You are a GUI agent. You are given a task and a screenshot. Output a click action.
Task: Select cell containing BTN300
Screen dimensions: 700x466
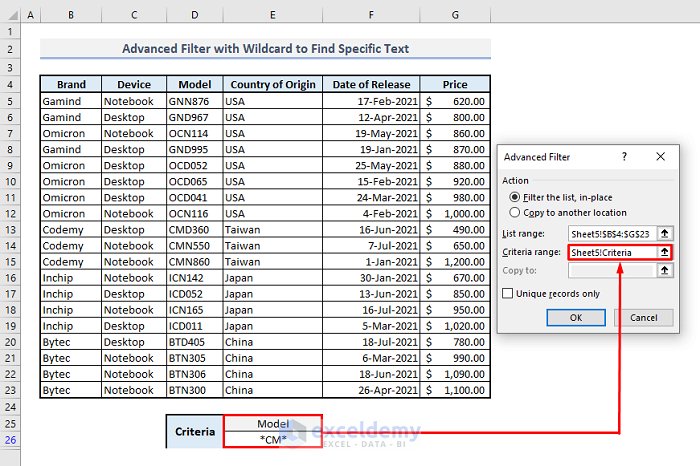pyautogui.click(x=195, y=390)
